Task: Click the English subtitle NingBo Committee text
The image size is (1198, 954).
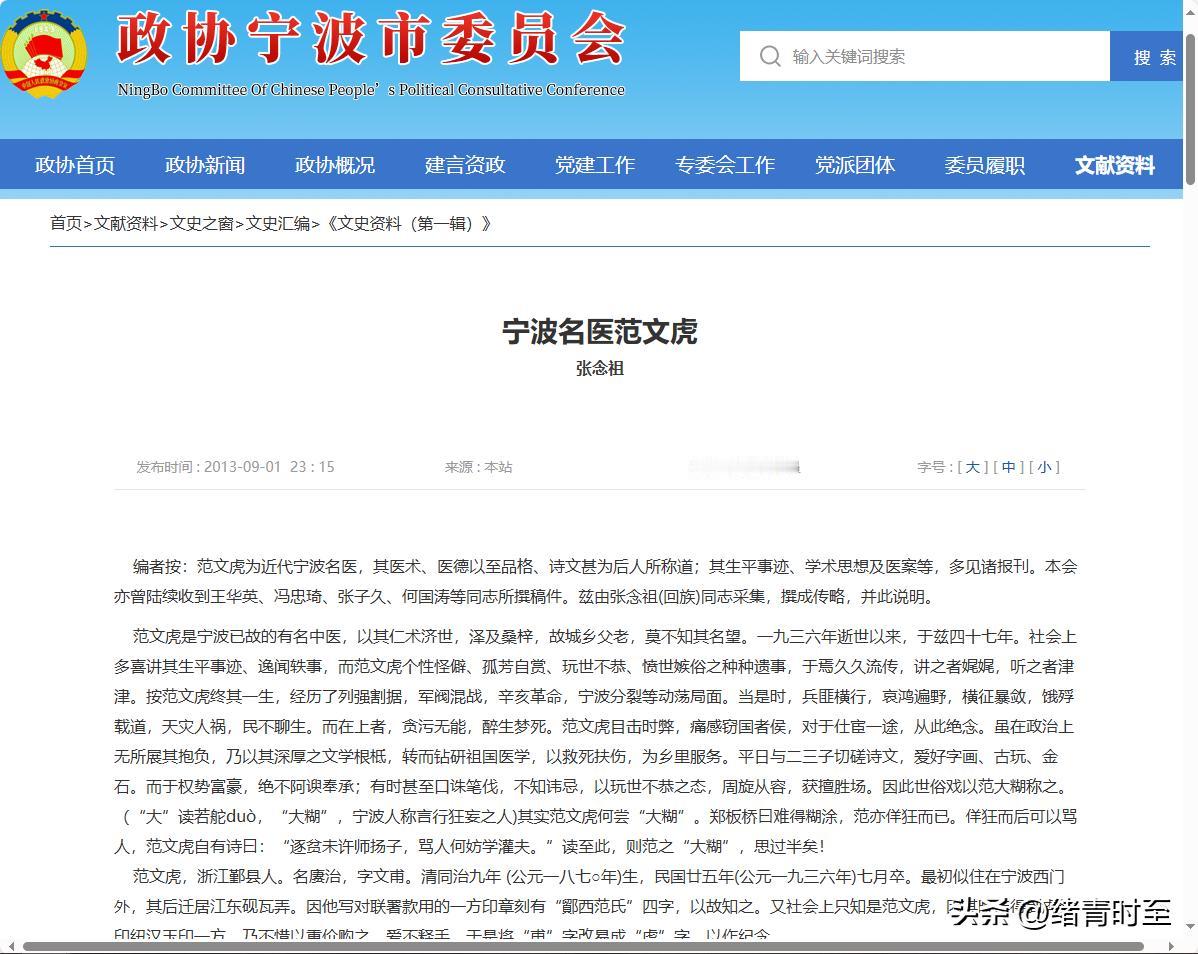Action: 371,89
